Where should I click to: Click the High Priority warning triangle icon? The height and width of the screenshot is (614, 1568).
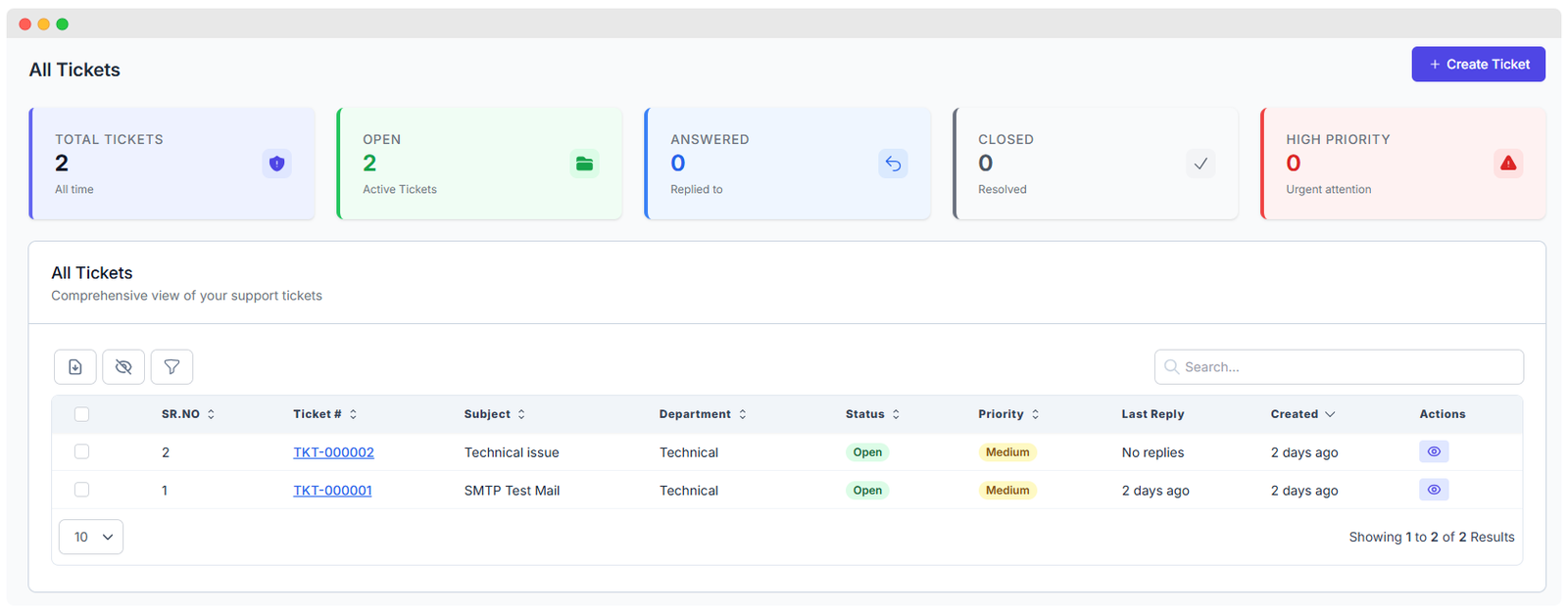[x=1508, y=164]
